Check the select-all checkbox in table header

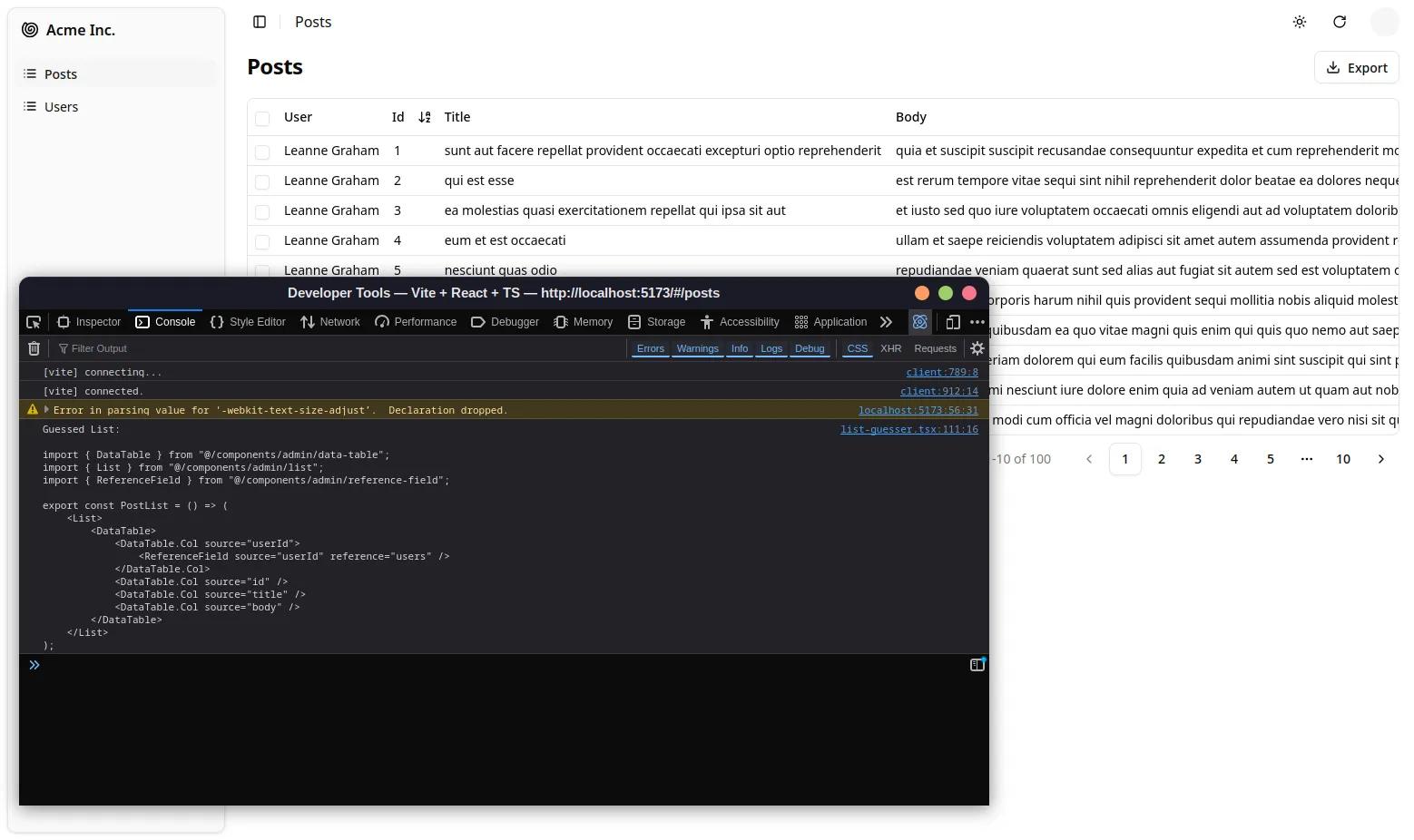262,118
